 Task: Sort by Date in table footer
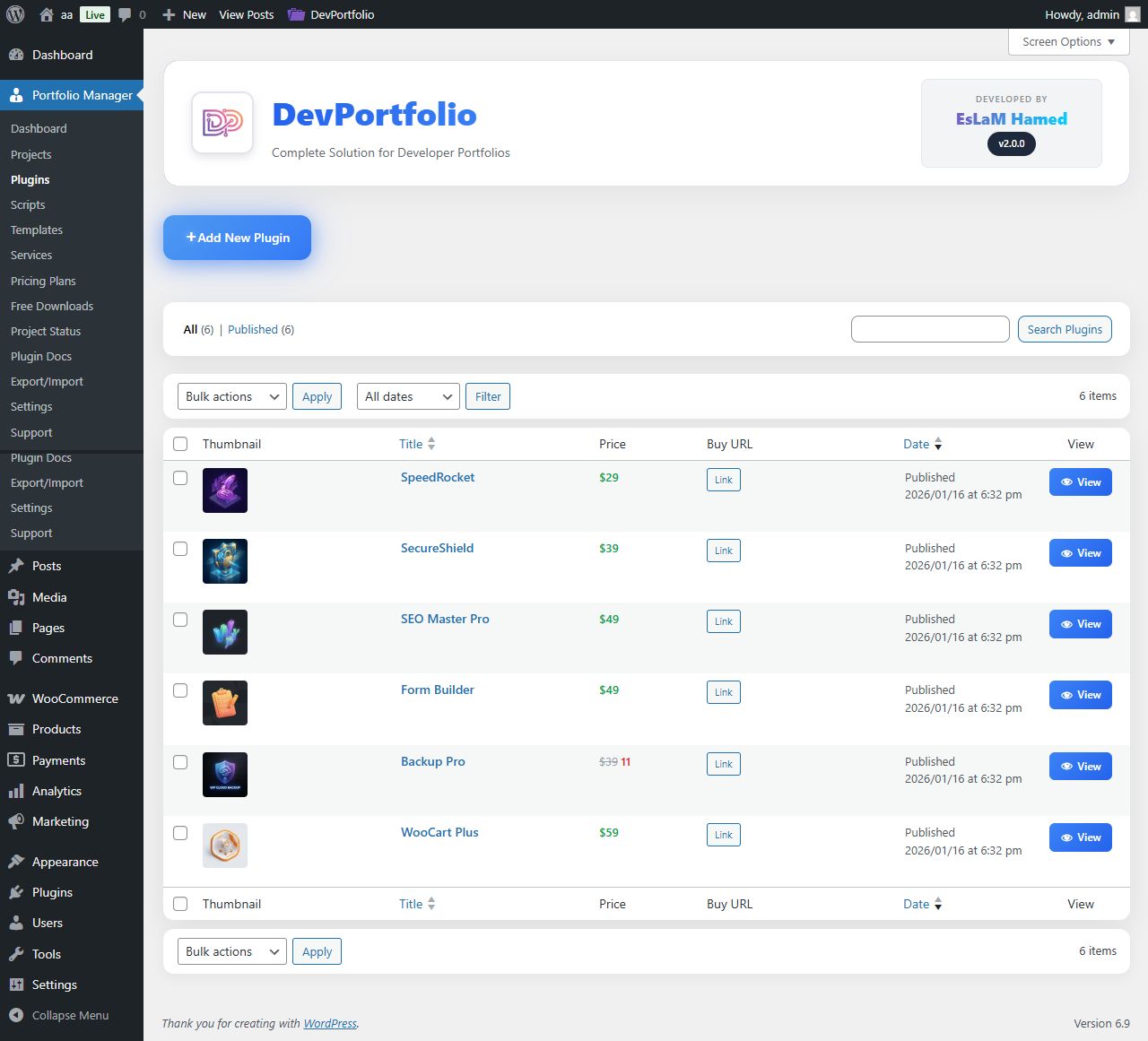pos(923,904)
